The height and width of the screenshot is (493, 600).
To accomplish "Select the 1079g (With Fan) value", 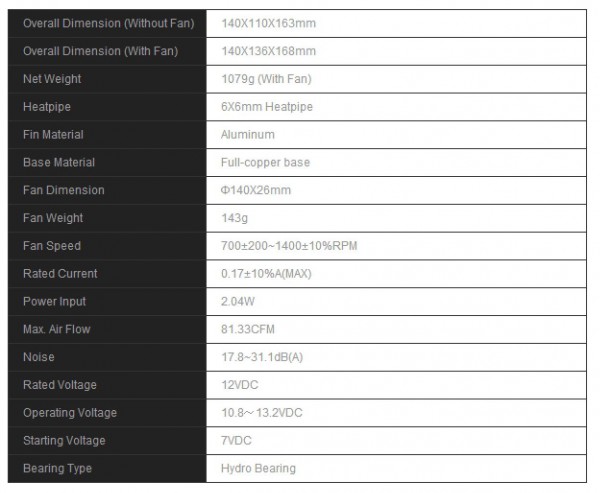I will pyautogui.click(x=266, y=79).
